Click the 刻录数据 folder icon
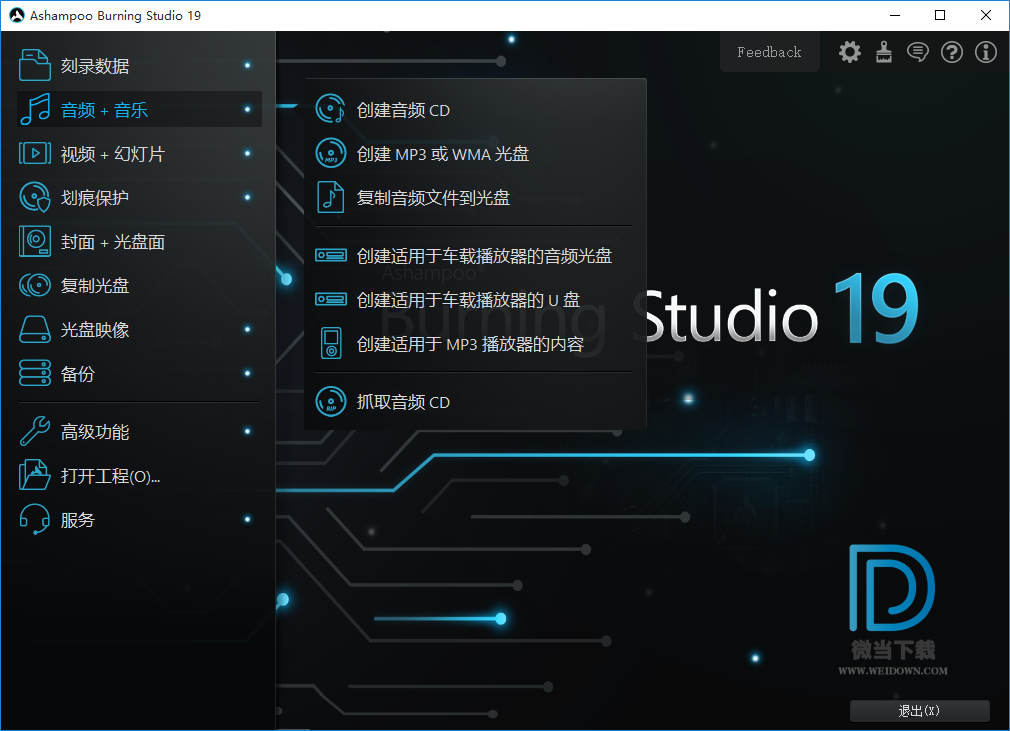Image resolution: width=1010 pixels, height=731 pixels. 34,65
